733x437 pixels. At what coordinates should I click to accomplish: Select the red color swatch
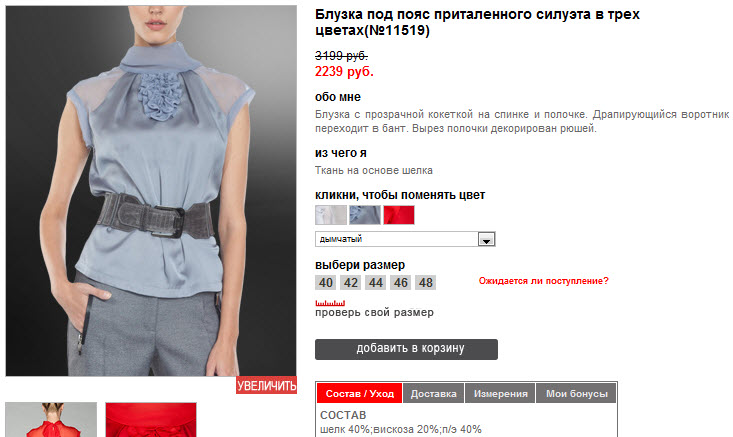coord(399,215)
